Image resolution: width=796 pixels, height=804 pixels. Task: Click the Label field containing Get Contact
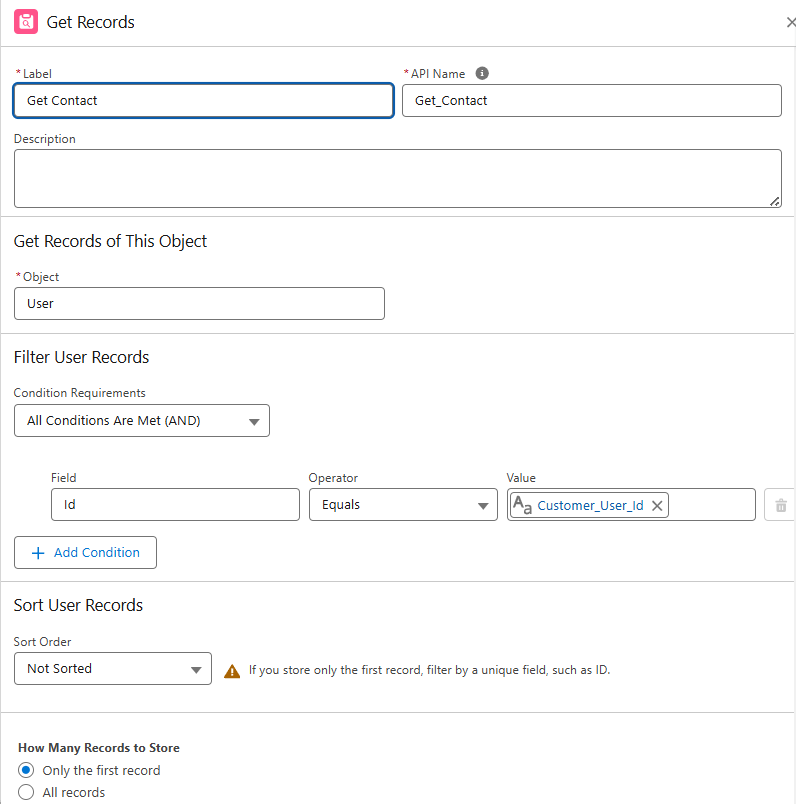click(x=203, y=100)
